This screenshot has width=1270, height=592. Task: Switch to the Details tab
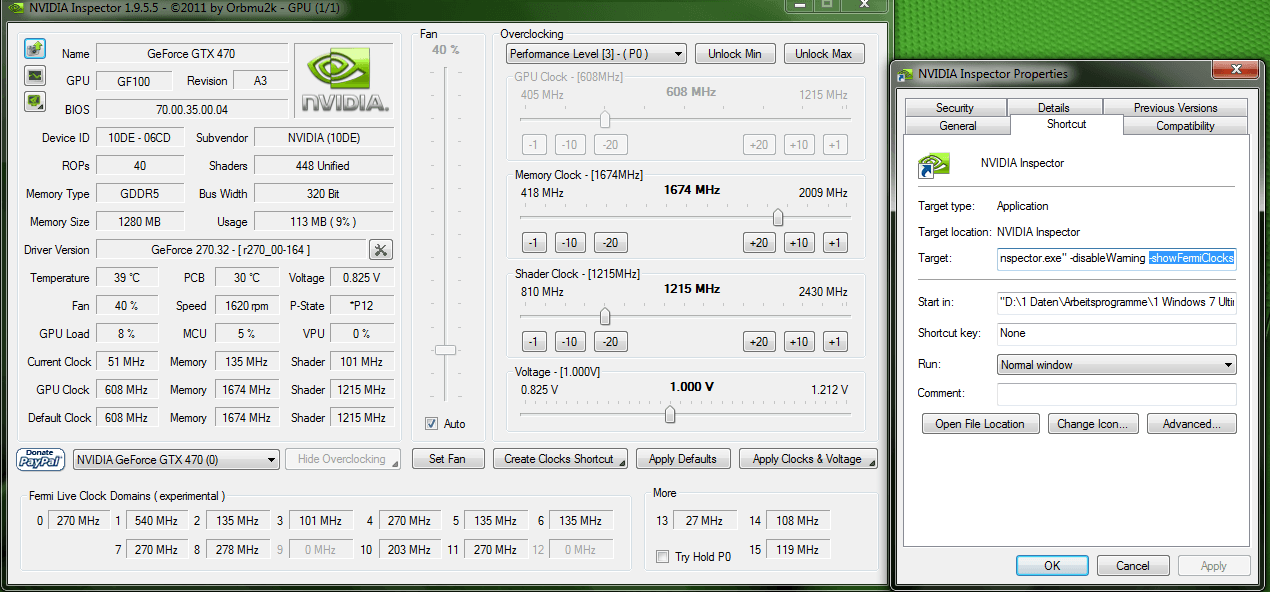pyautogui.click(x=1054, y=108)
